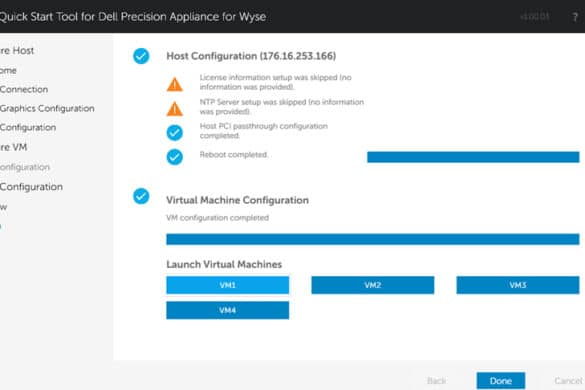Click the Back button

437,381
